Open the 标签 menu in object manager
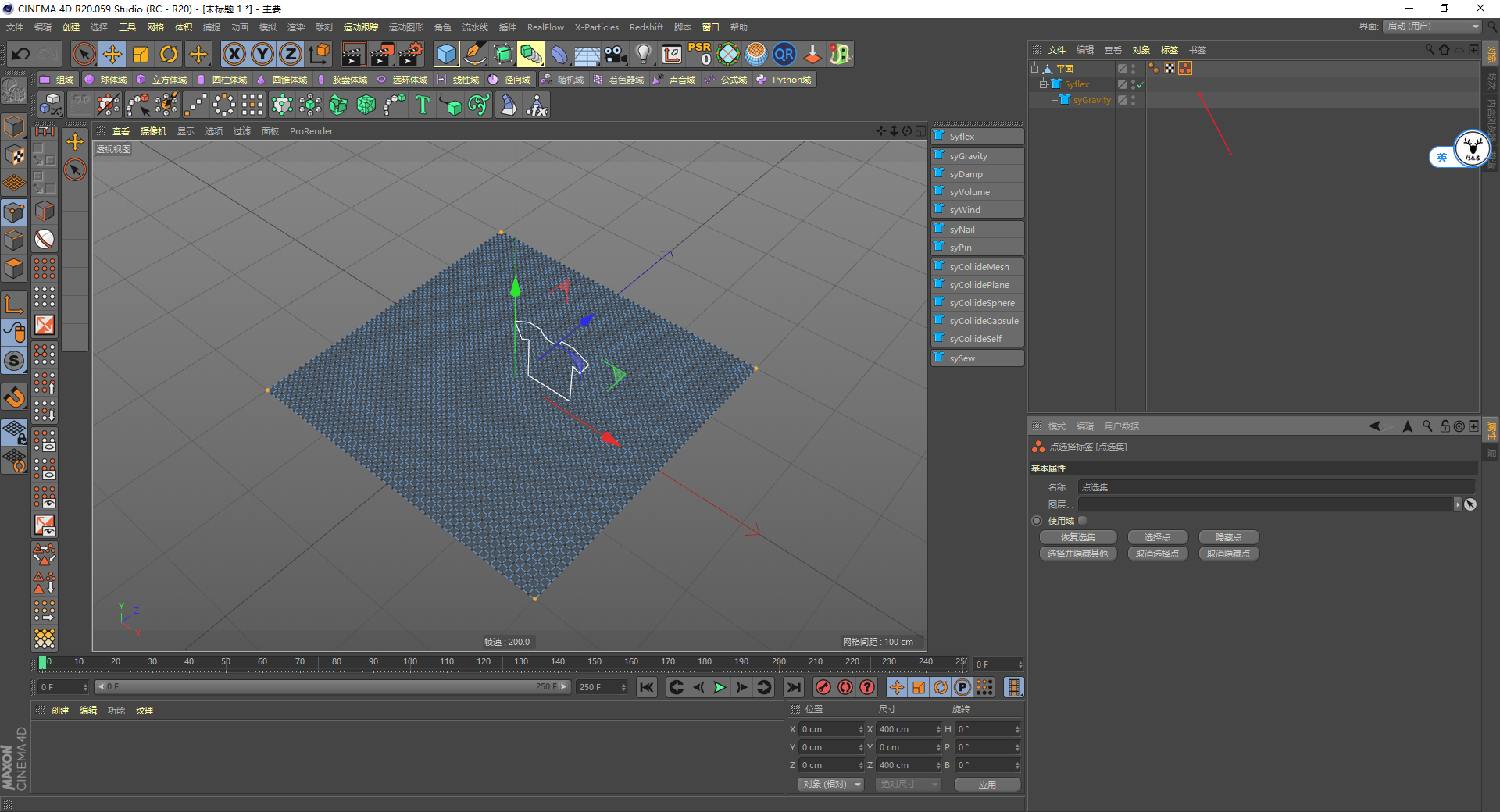Image resolution: width=1500 pixels, height=812 pixels. pyautogui.click(x=1169, y=50)
